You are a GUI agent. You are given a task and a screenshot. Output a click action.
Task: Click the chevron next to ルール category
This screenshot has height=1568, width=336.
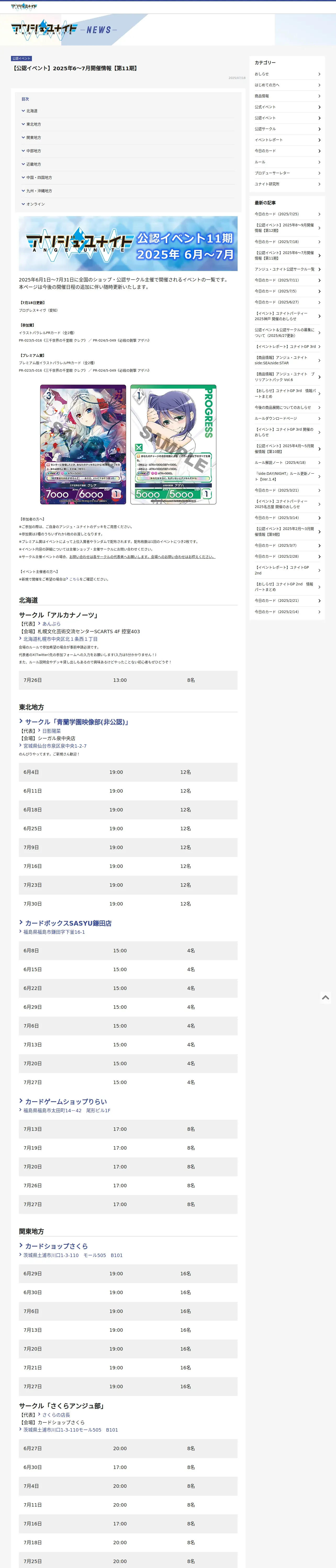coord(319,162)
